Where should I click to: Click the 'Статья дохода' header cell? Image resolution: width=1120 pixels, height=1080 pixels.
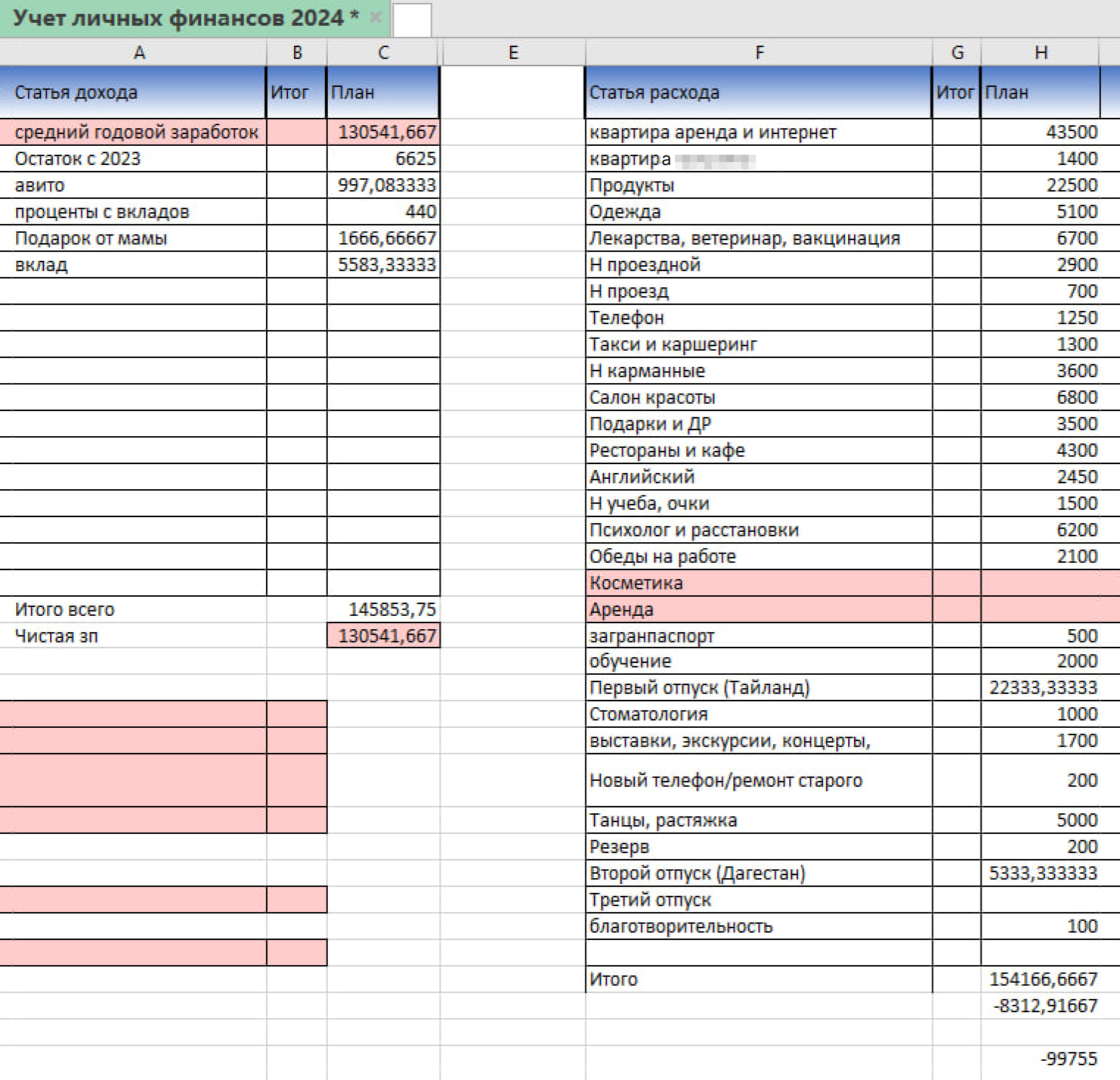(133, 92)
